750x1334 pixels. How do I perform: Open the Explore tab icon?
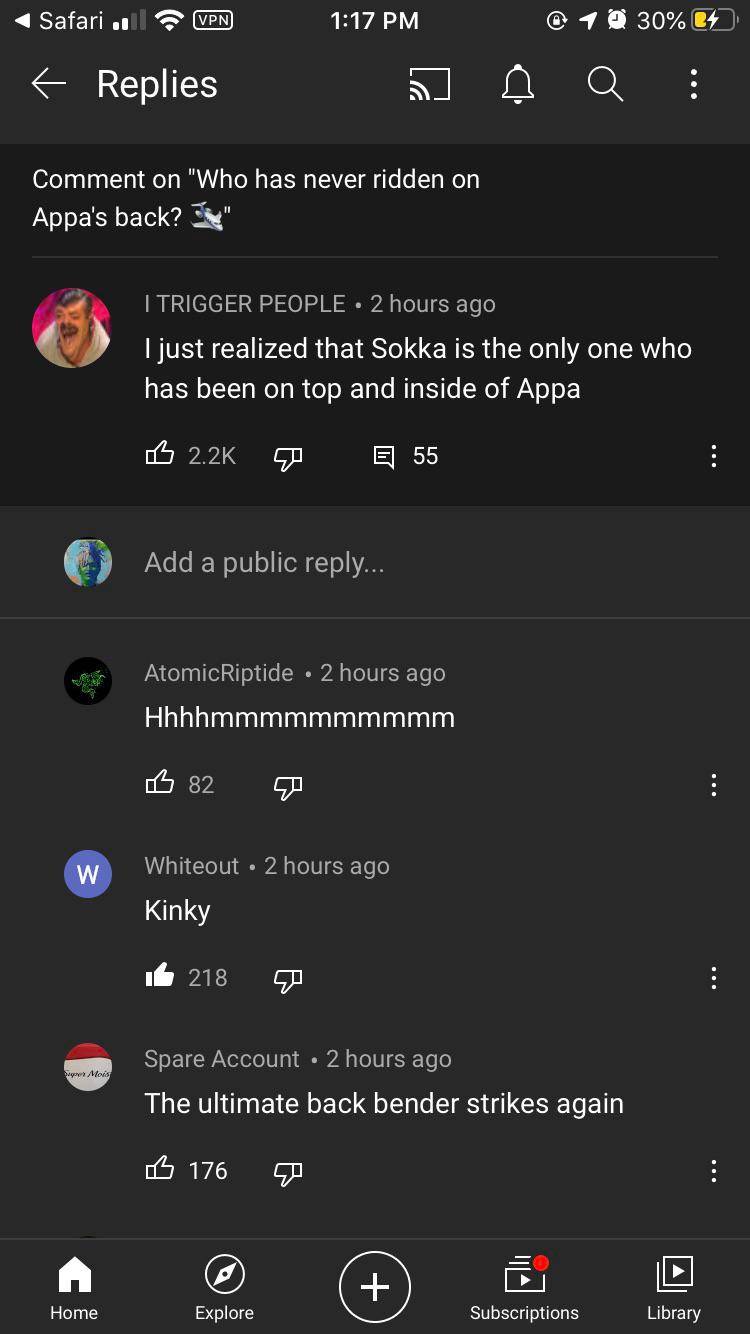click(x=223, y=1287)
